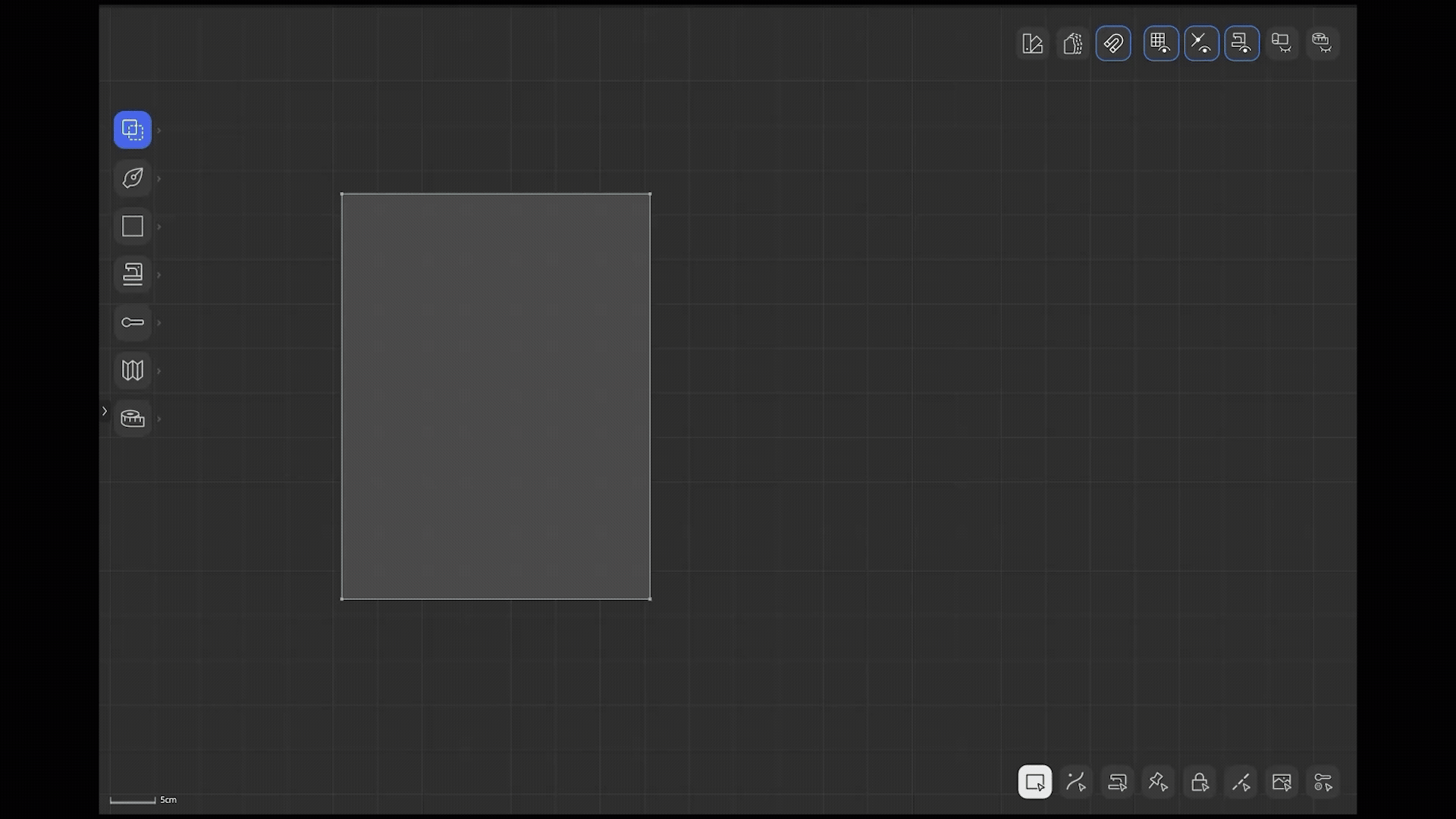Select the transform pattern tool
Image resolution: width=1456 pixels, height=819 pixels.
tap(133, 130)
